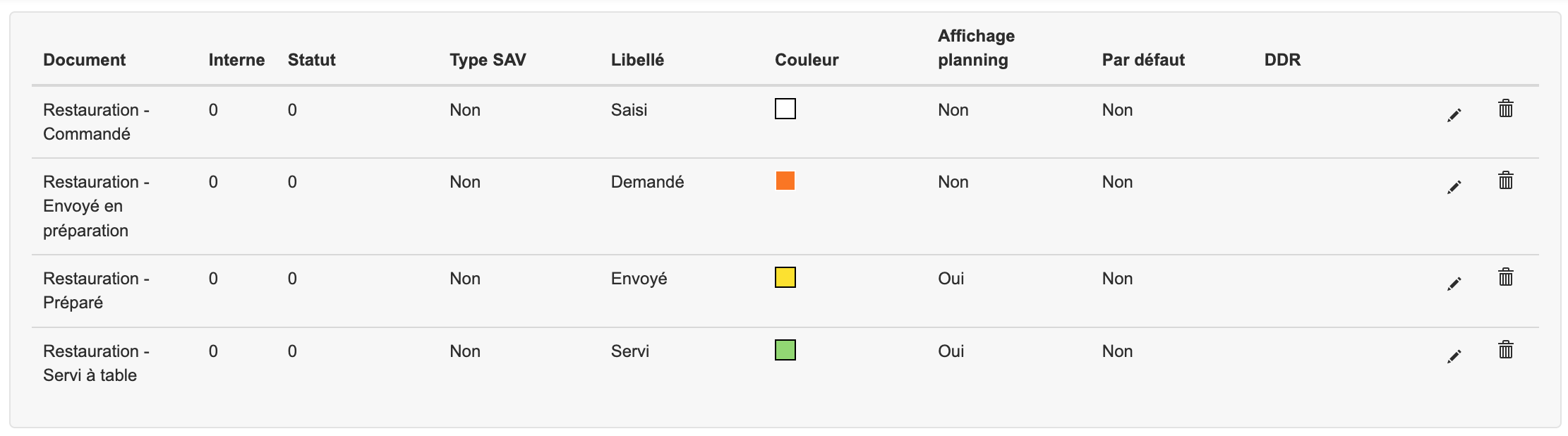Click the Servi label cell
Image resolution: width=1568 pixels, height=436 pixels.
tap(630, 351)
